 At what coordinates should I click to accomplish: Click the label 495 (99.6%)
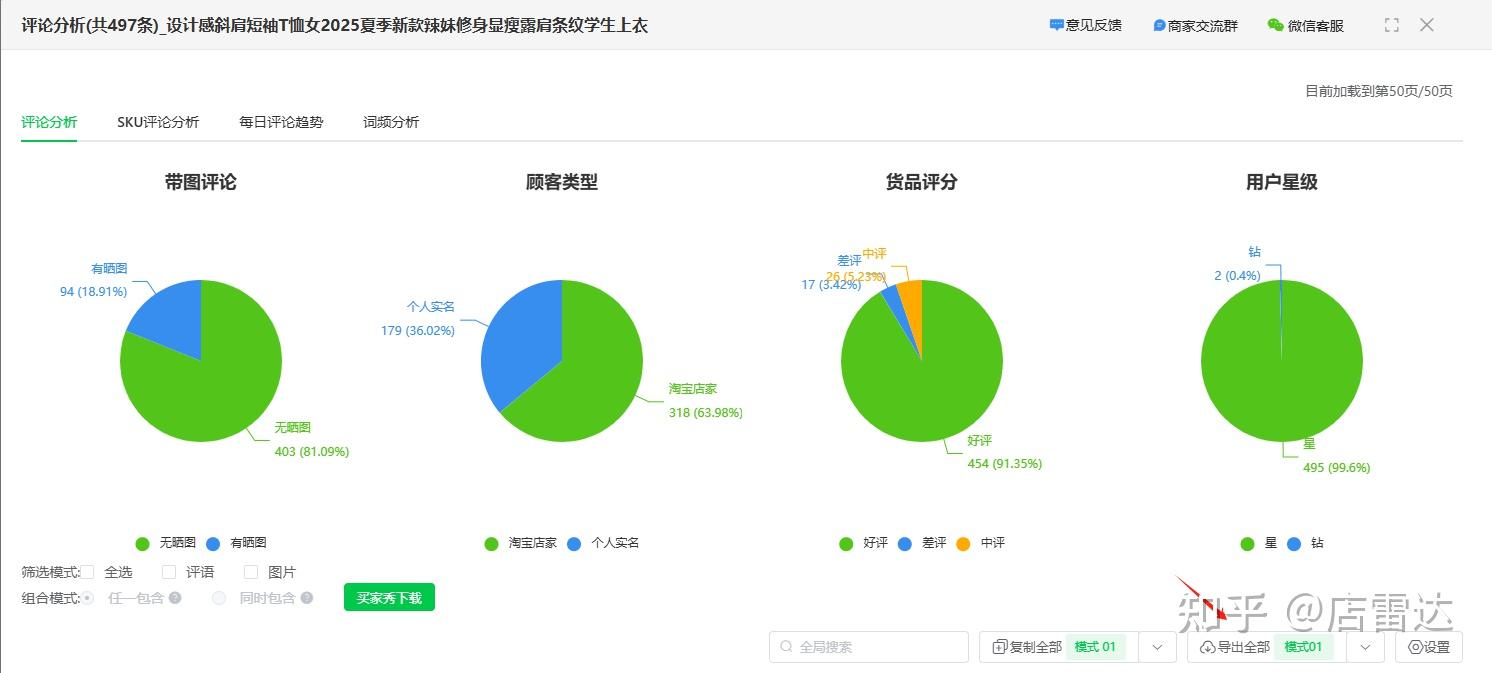tap(1337, 467)
